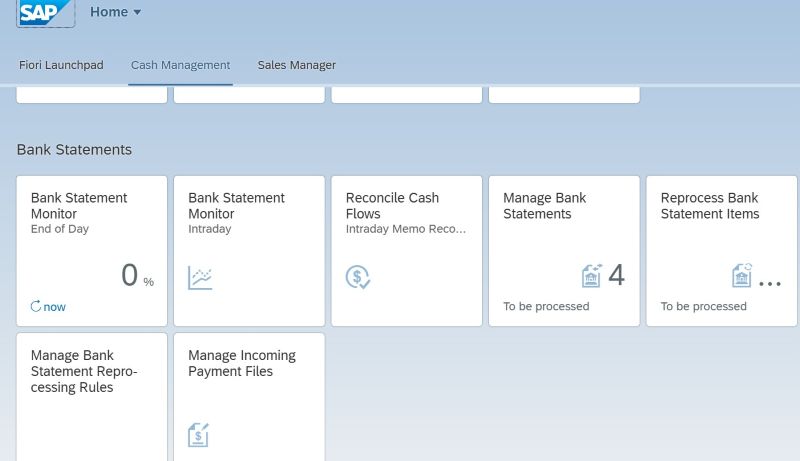Open the Reconcile Cash Flows tile
800x461 pixels.
pos(407,251)
